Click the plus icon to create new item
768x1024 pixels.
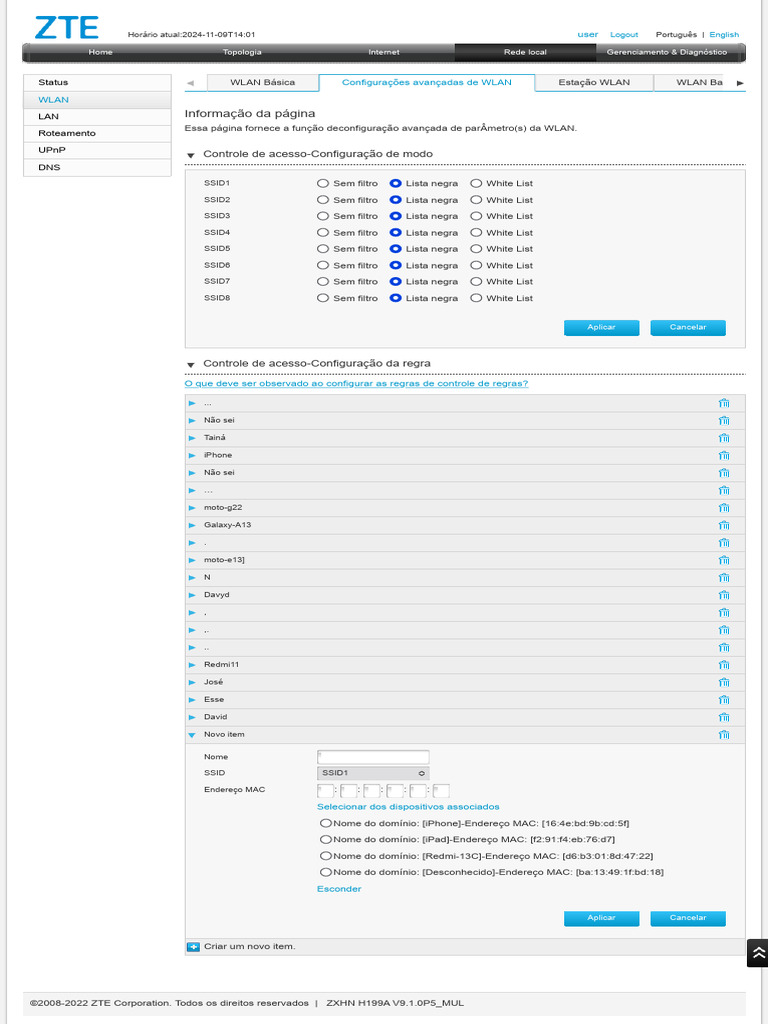193,947
